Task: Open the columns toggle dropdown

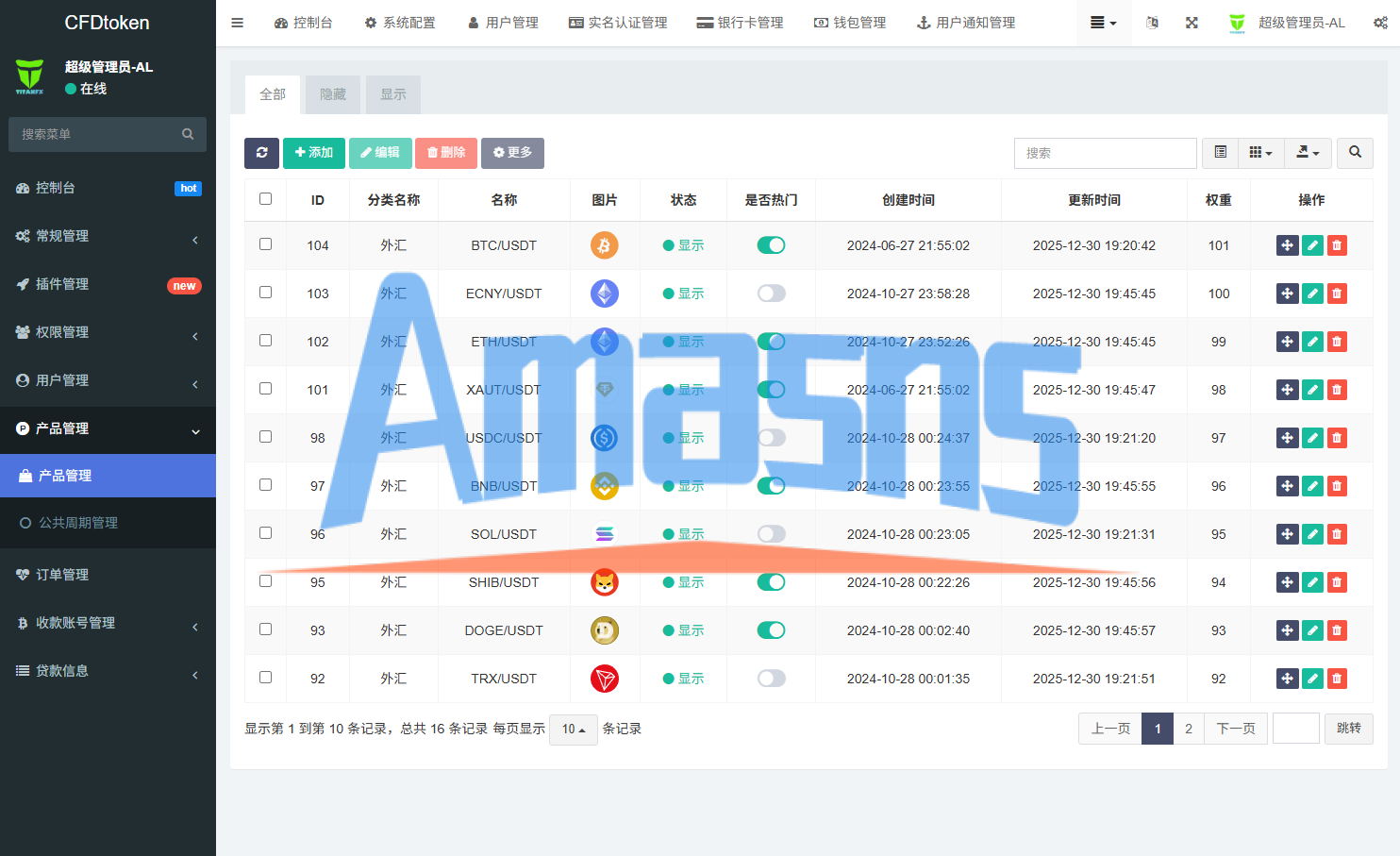Action: point(1261,153)
